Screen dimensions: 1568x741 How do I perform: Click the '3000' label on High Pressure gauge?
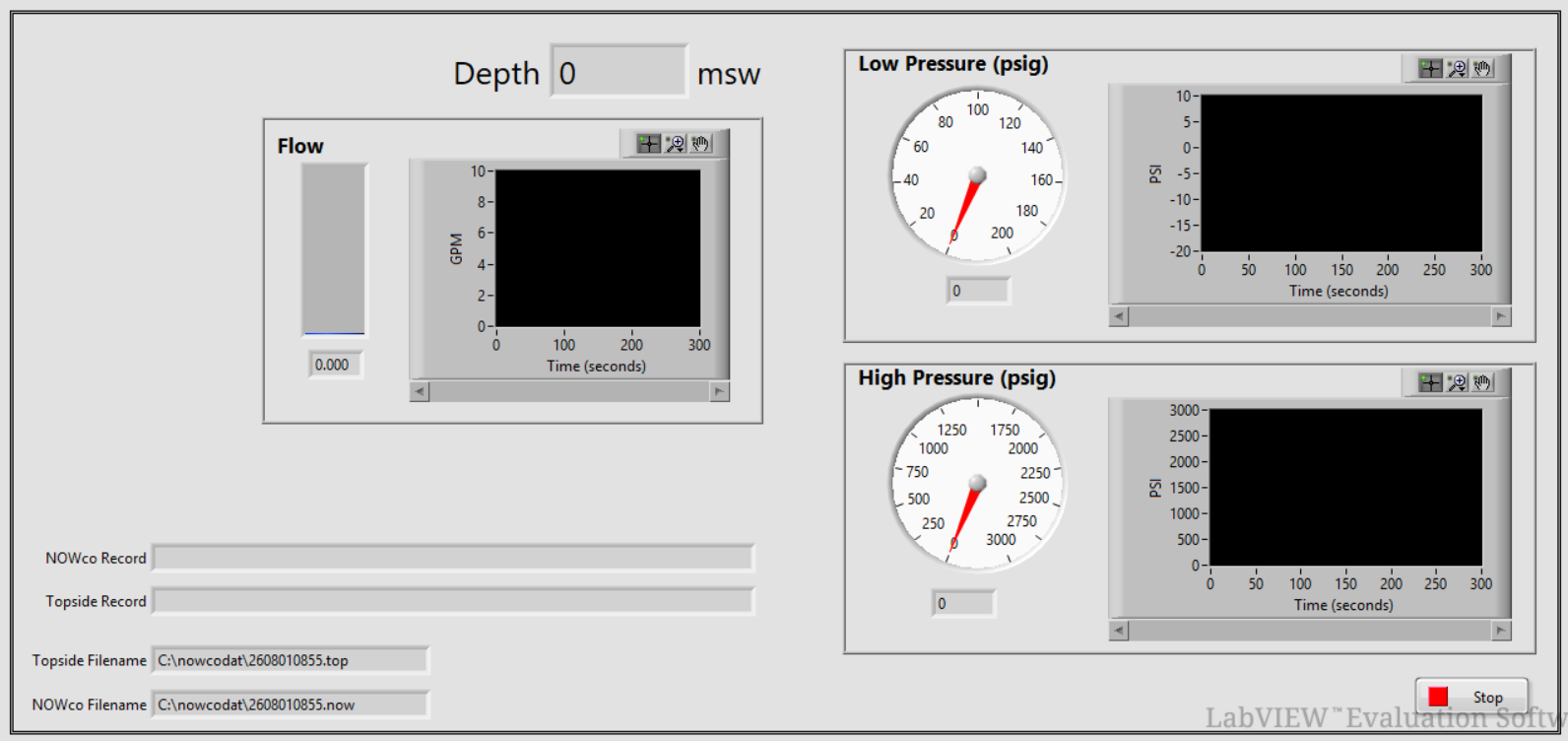coord(1001,540)
